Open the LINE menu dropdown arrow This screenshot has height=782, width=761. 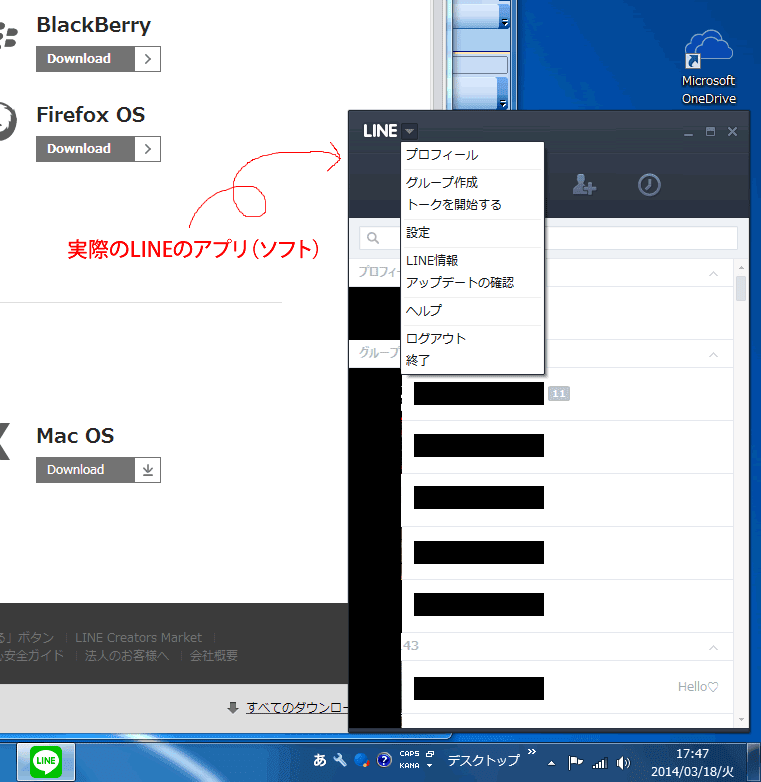(x=409, y=131)
